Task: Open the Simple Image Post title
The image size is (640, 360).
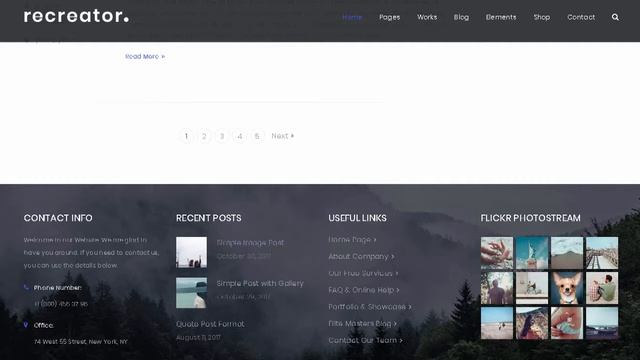Action: point(250,242)
